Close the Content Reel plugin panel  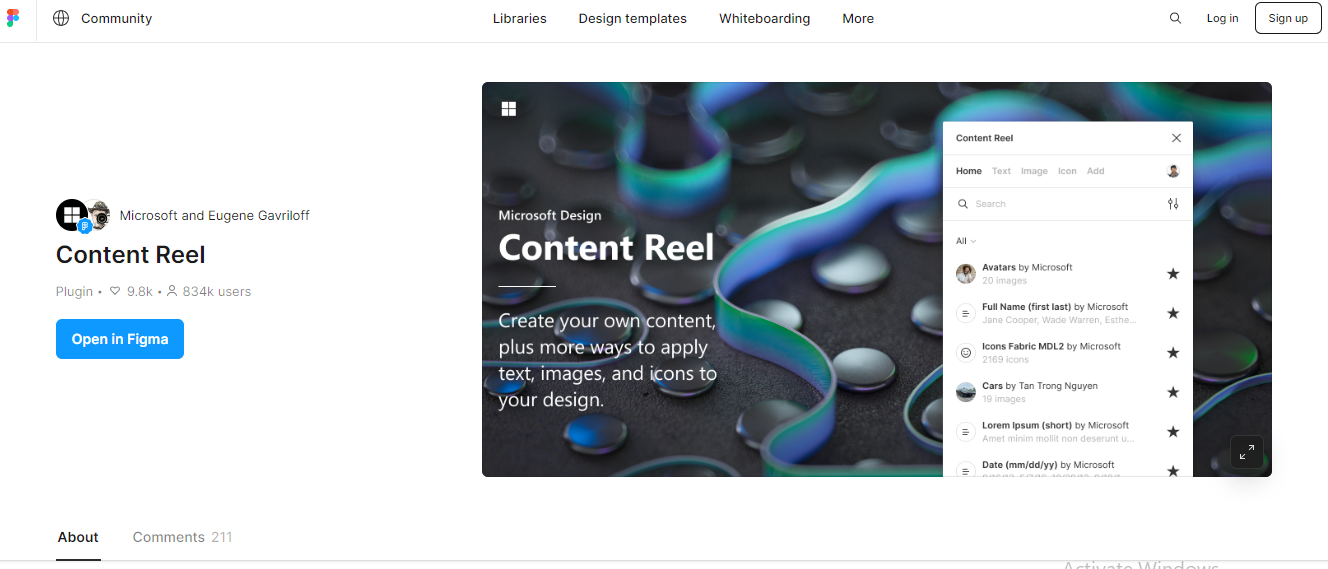tap(1176, 138)
